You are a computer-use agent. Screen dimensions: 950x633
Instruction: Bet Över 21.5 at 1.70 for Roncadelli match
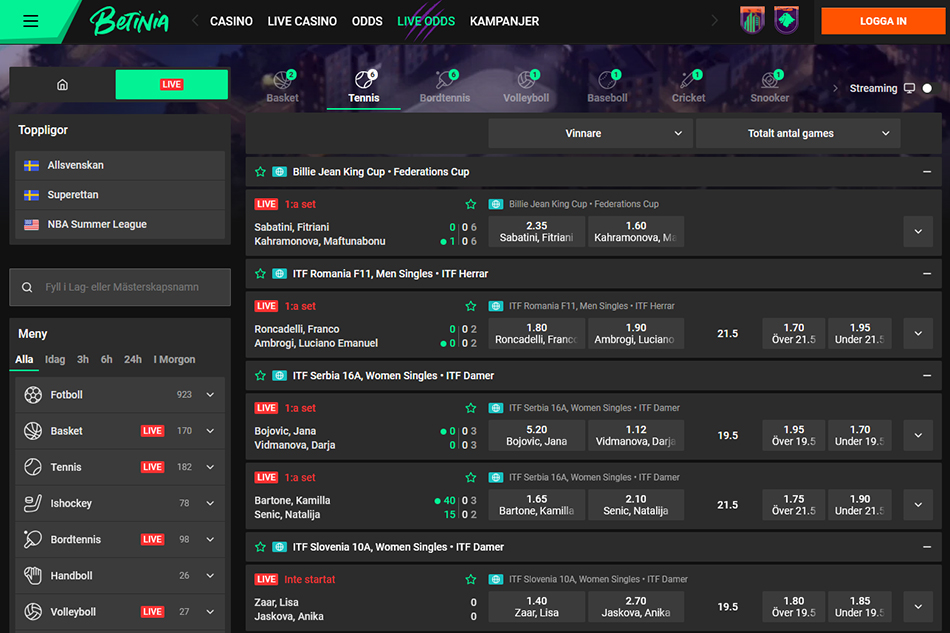(794, 334)
